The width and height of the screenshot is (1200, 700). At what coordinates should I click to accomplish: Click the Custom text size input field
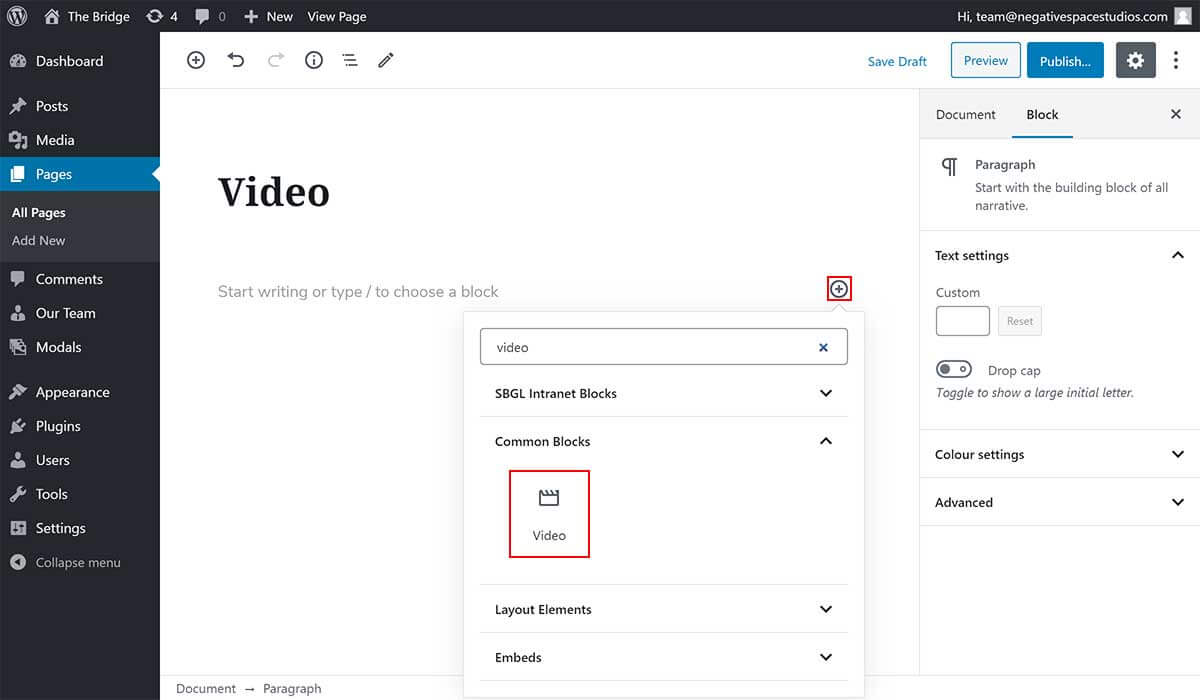pyautogui.click(x=962, y=320)
